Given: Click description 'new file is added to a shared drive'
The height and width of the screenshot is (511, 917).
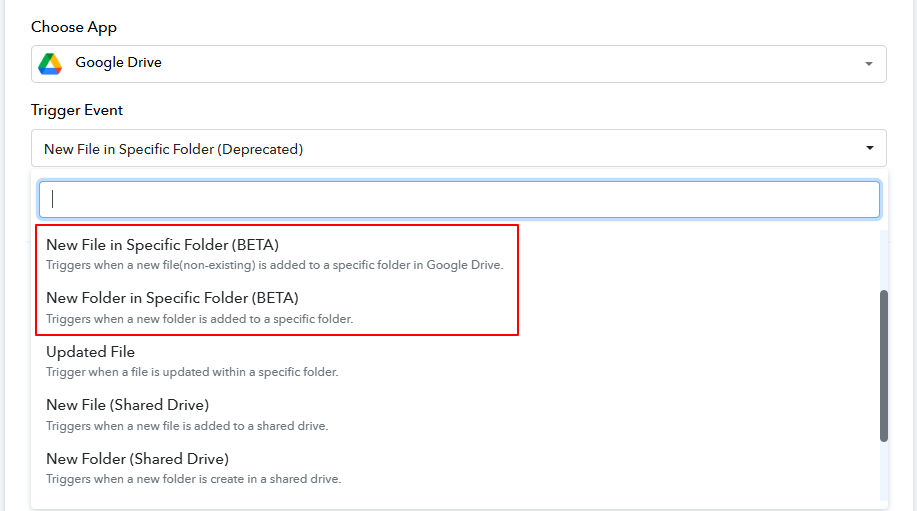Looking at the screenshot, I should click(x=187, y=425).
